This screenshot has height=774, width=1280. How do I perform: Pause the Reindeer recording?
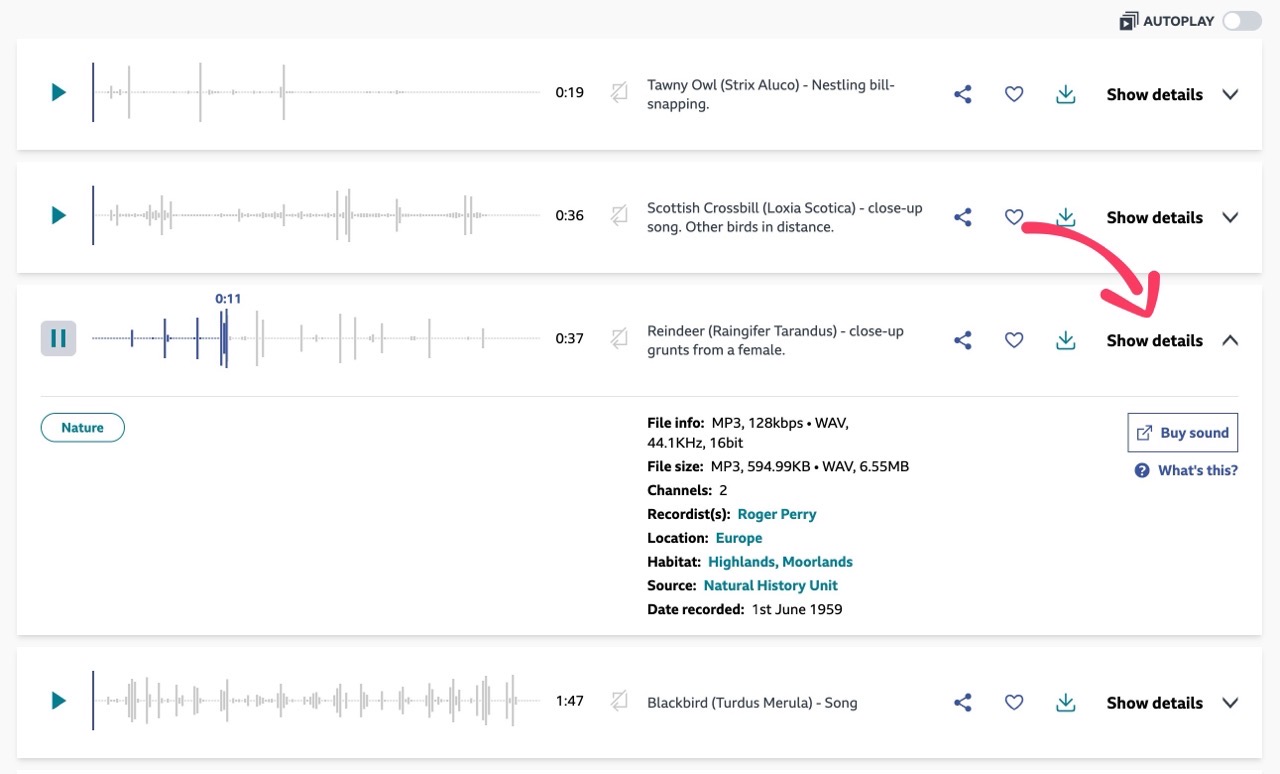57,338
